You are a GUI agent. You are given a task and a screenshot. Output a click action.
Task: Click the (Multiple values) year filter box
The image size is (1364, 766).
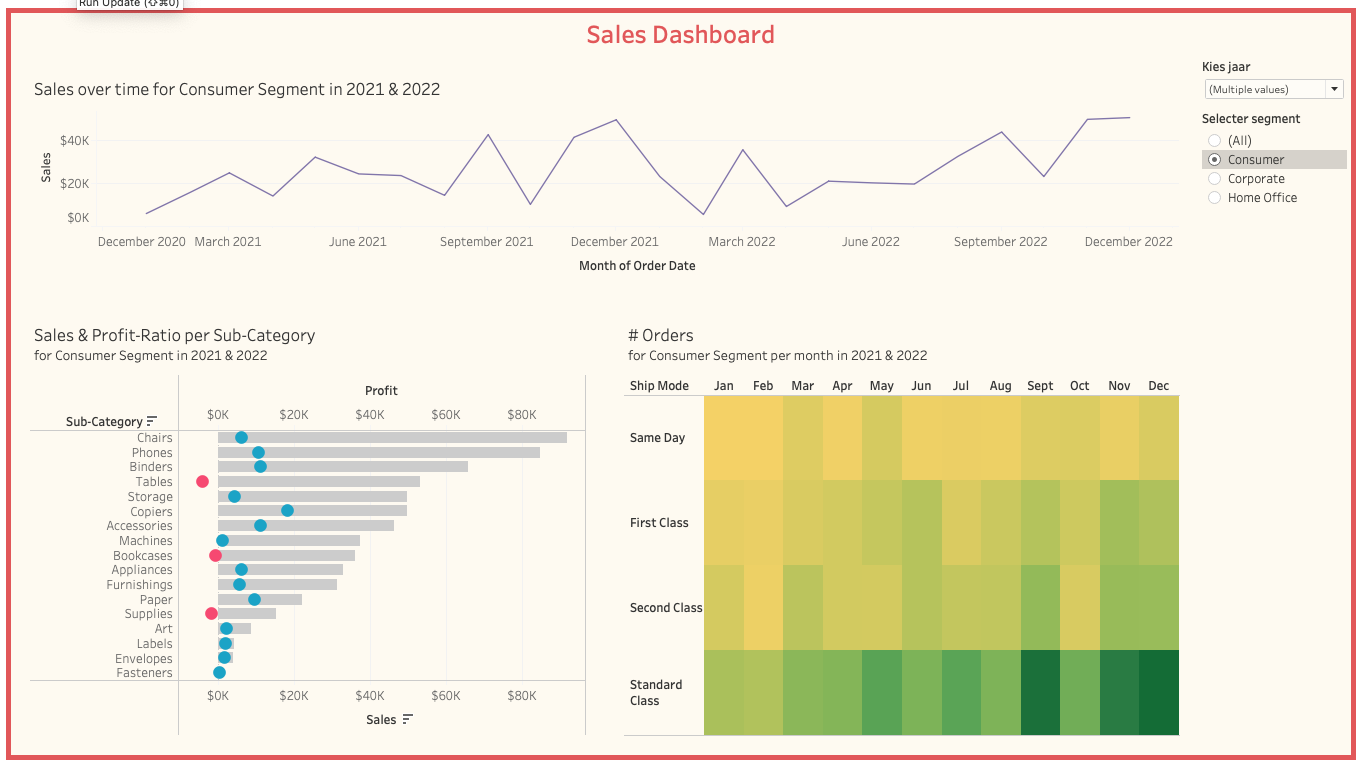(x=1264, y=90)
